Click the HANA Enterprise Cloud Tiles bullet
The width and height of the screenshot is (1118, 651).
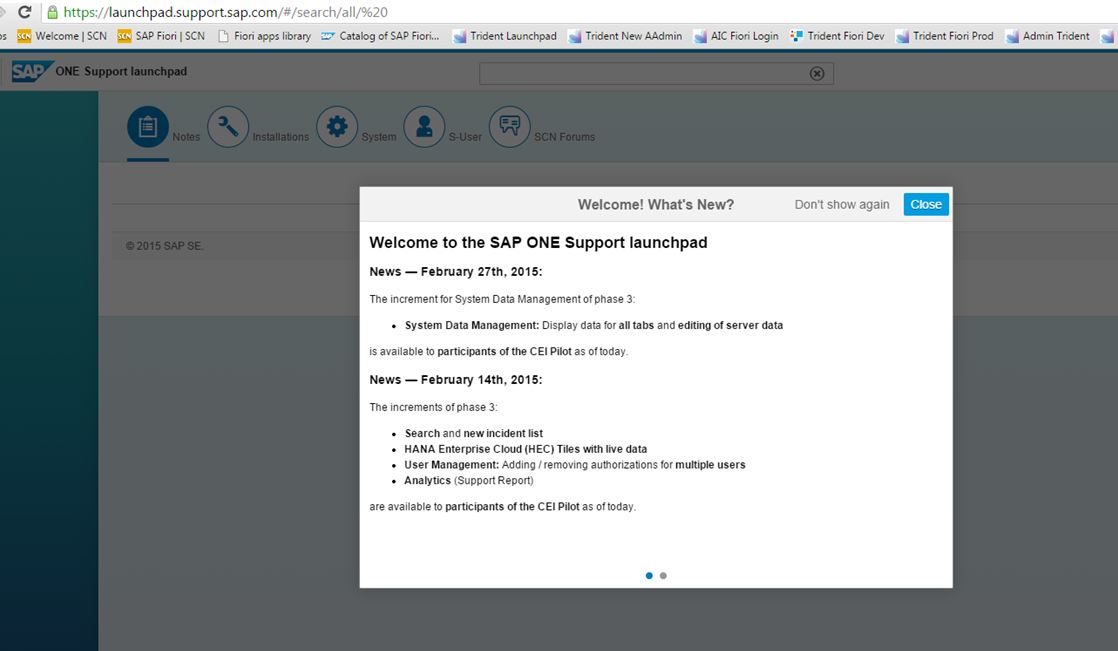525,449
